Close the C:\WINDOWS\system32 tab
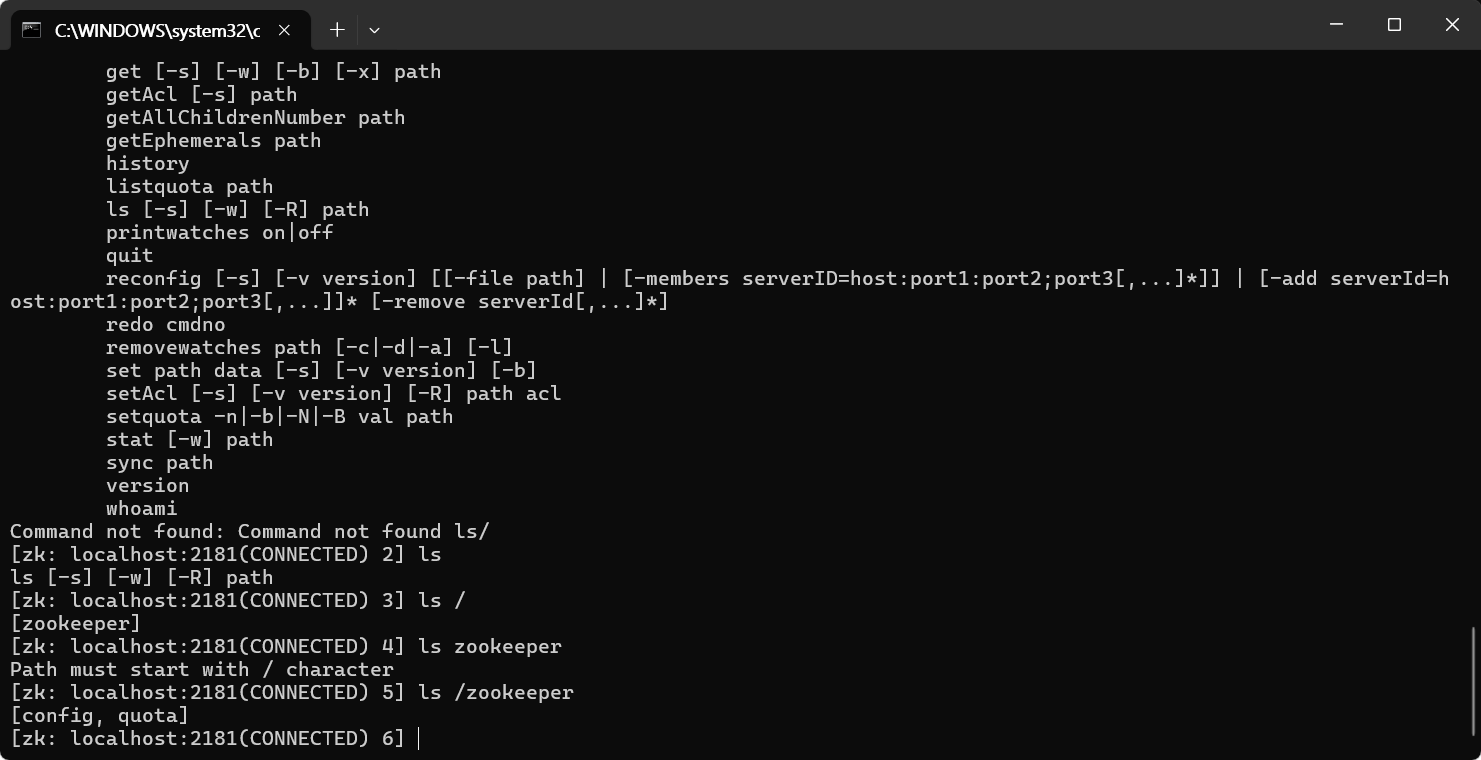Image resolution: width=1481 pixels, height=760 pixels. pos(284,30)
